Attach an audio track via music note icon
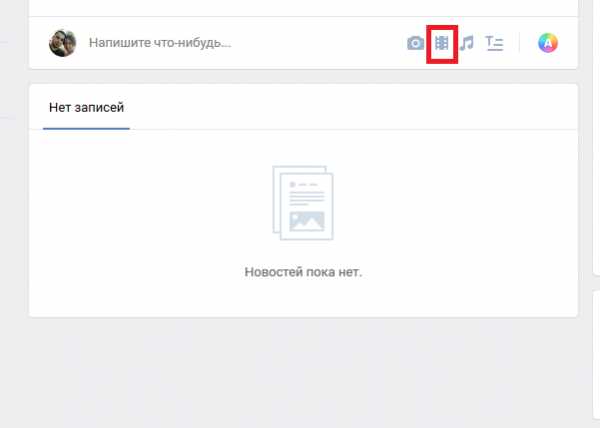 (x=466, y=43)
